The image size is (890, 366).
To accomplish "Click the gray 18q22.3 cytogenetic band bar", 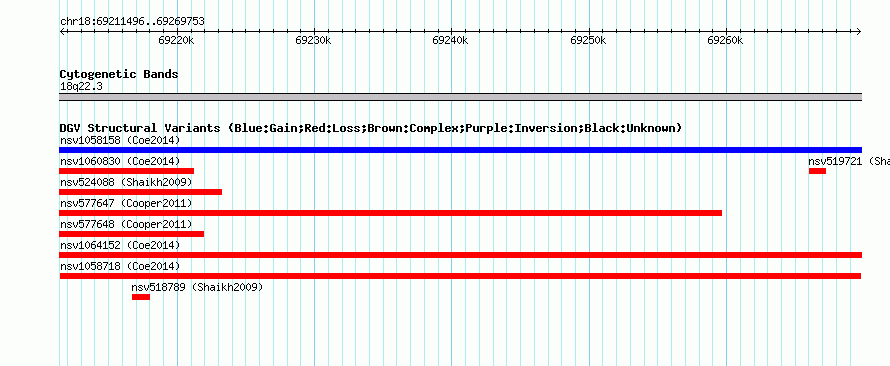I will click(460, 97).
